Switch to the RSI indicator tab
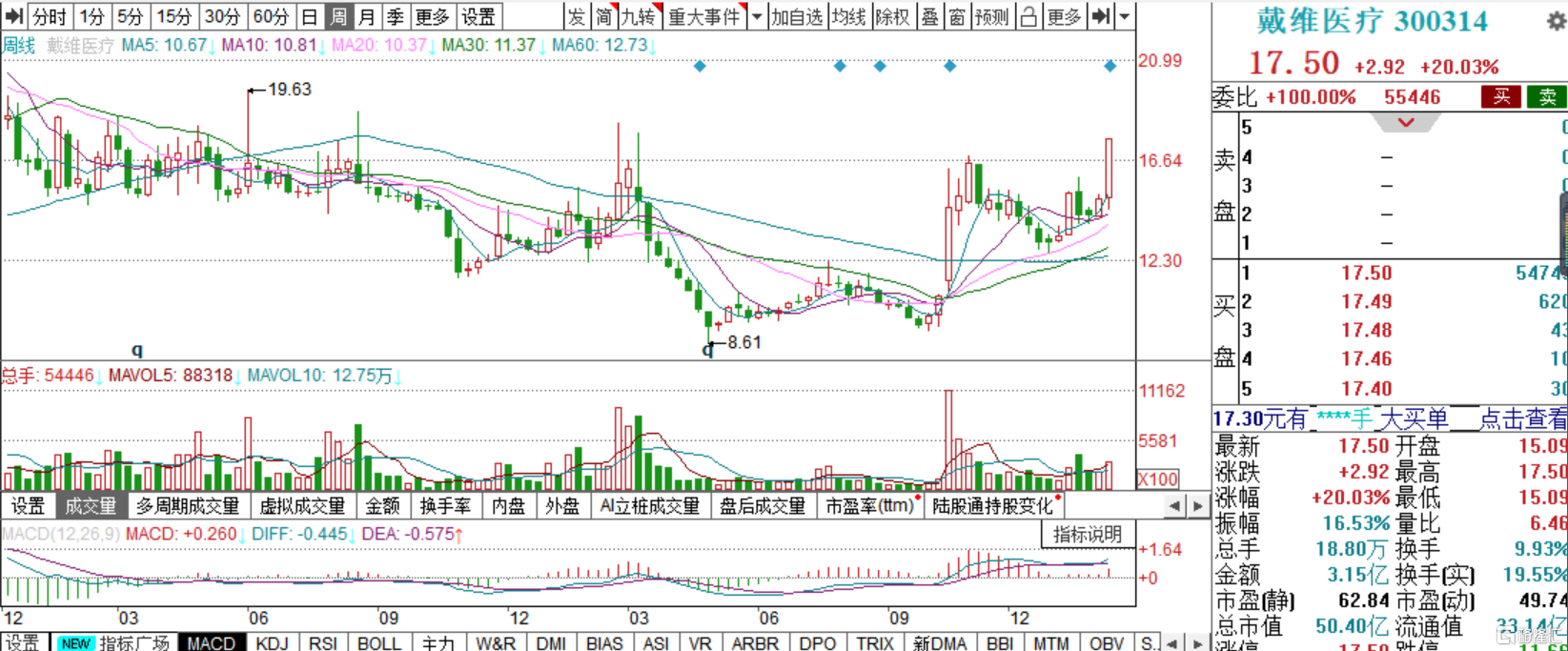1568x651 pixels. click(x=323, y=642)
